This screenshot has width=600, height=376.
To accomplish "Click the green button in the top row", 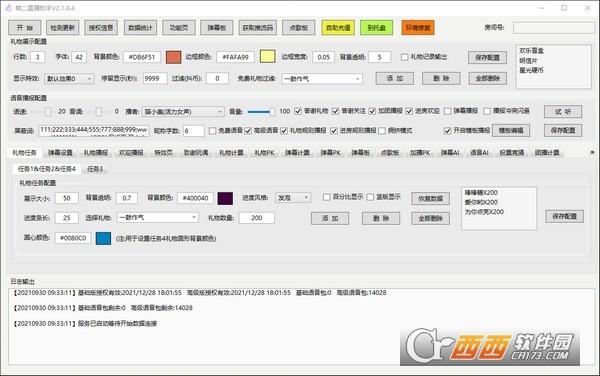I will (x=377, y=28).
